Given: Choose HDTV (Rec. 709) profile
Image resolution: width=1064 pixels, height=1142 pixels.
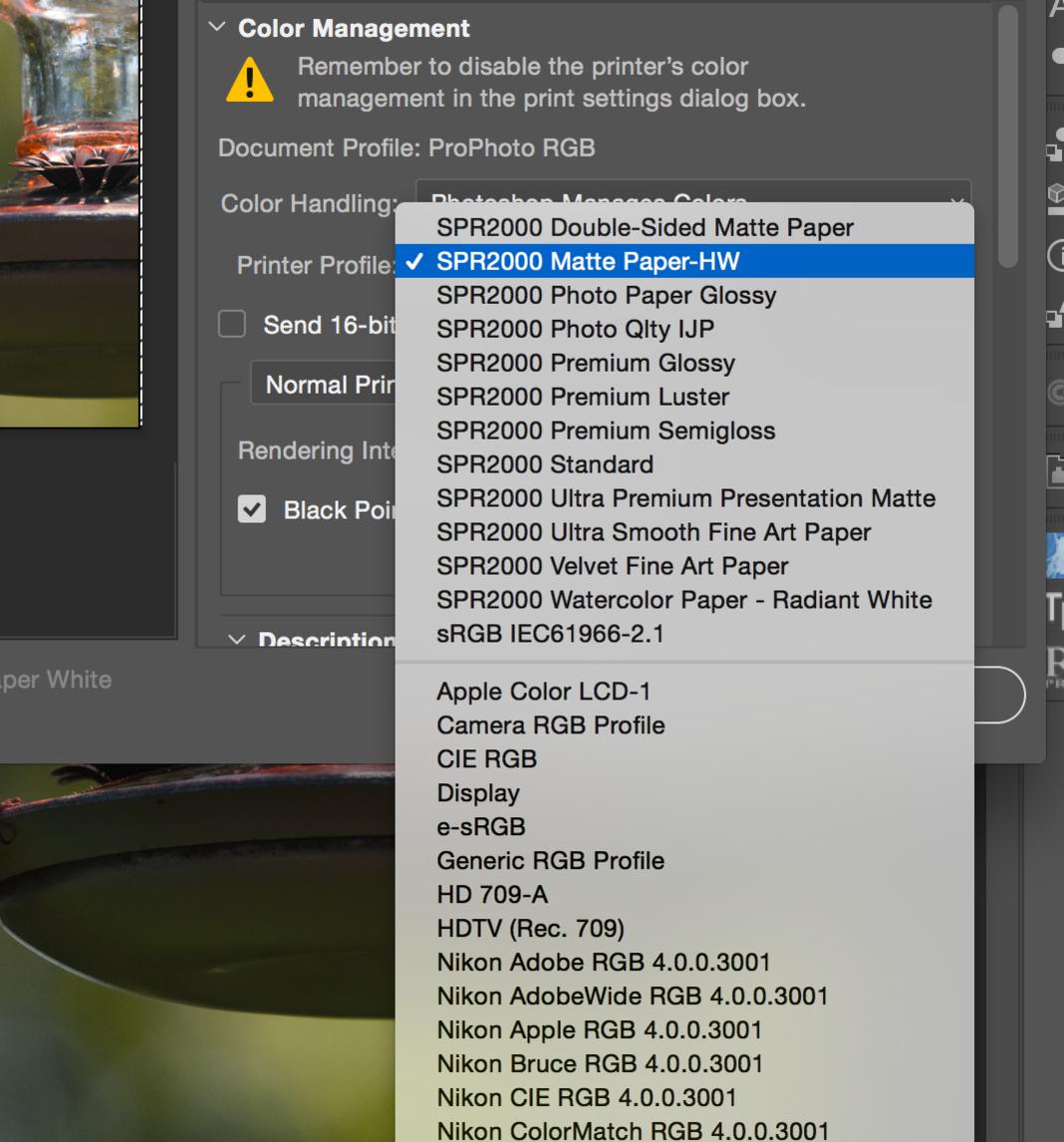Looking at the screenshot, I should click(530, 929).
